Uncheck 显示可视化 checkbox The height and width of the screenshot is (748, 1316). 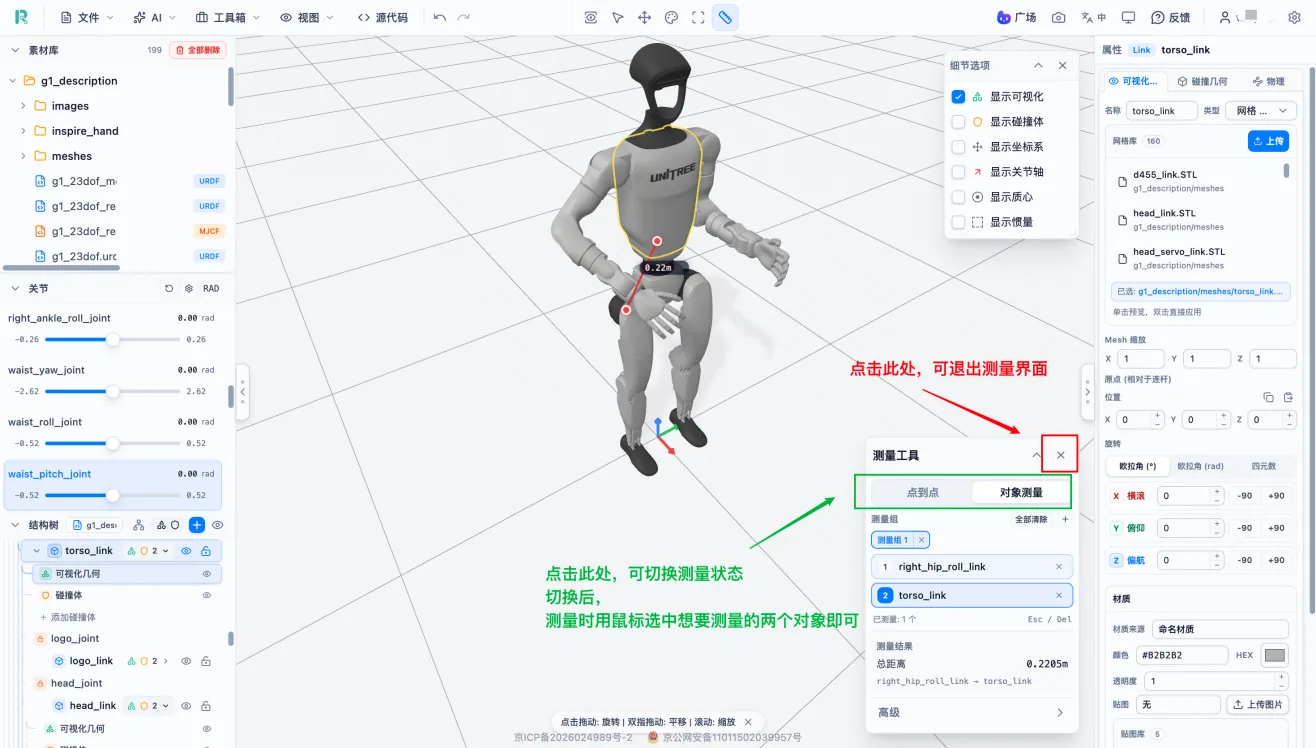tap(958, 97)
